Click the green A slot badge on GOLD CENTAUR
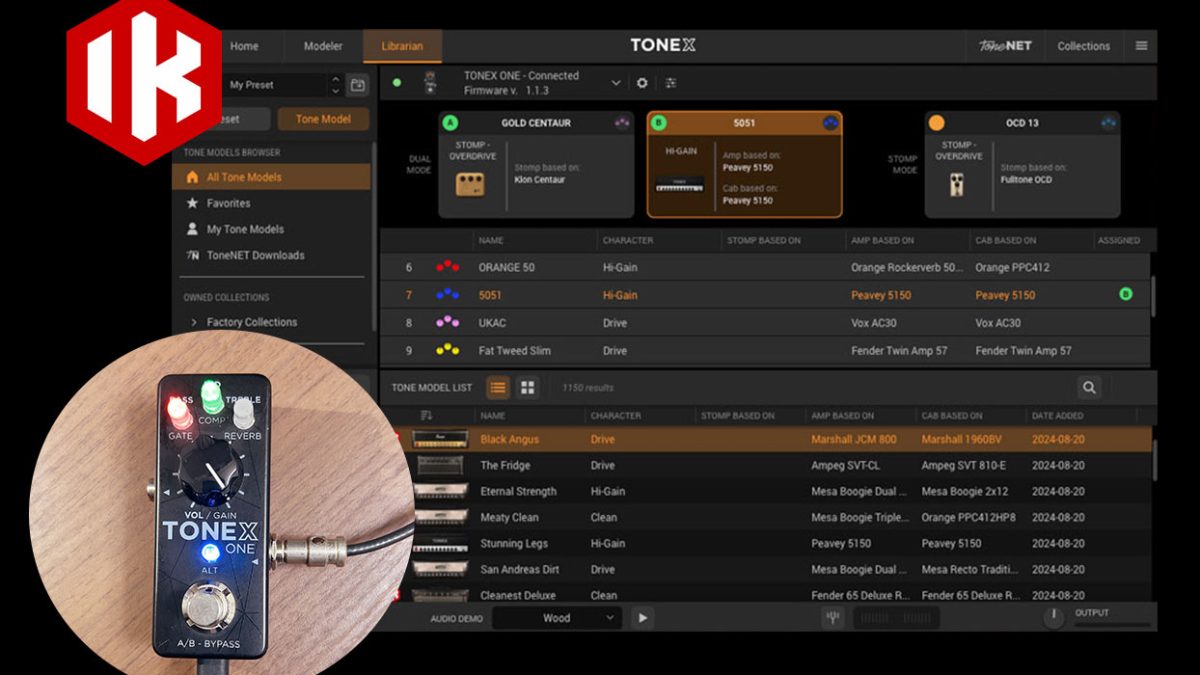The image size is (1200, 675). pos(450,123)
